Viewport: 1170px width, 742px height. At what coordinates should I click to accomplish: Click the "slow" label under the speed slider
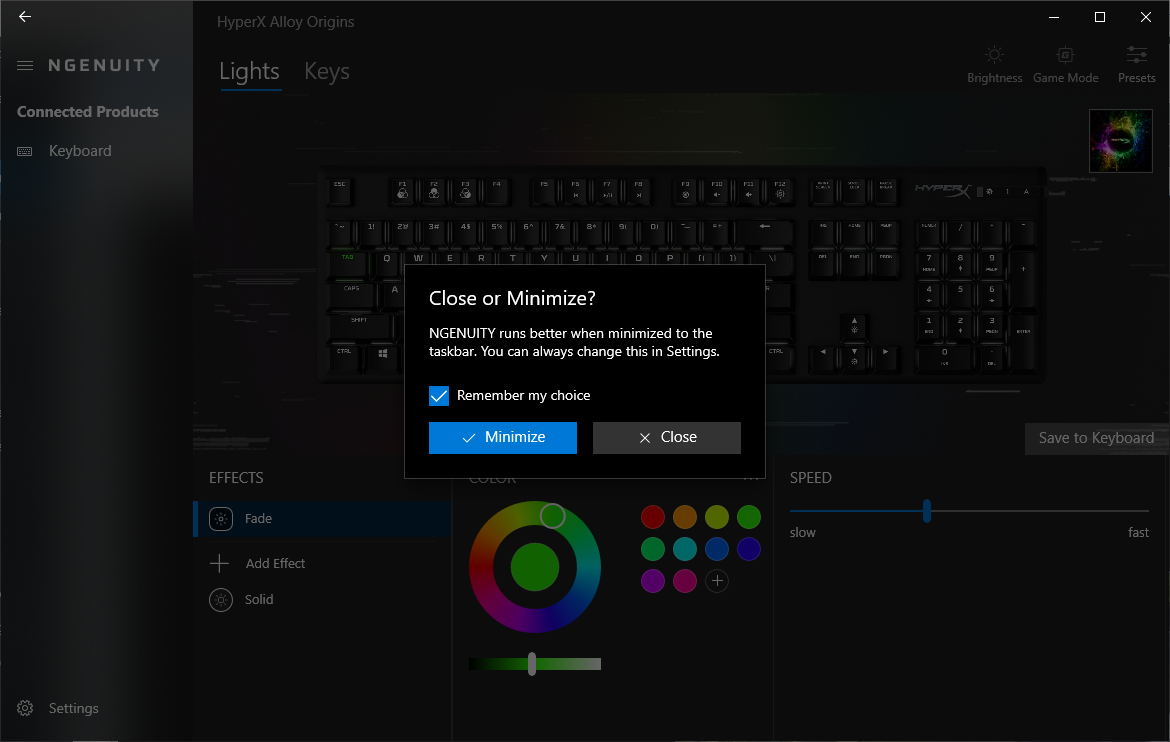803,532
